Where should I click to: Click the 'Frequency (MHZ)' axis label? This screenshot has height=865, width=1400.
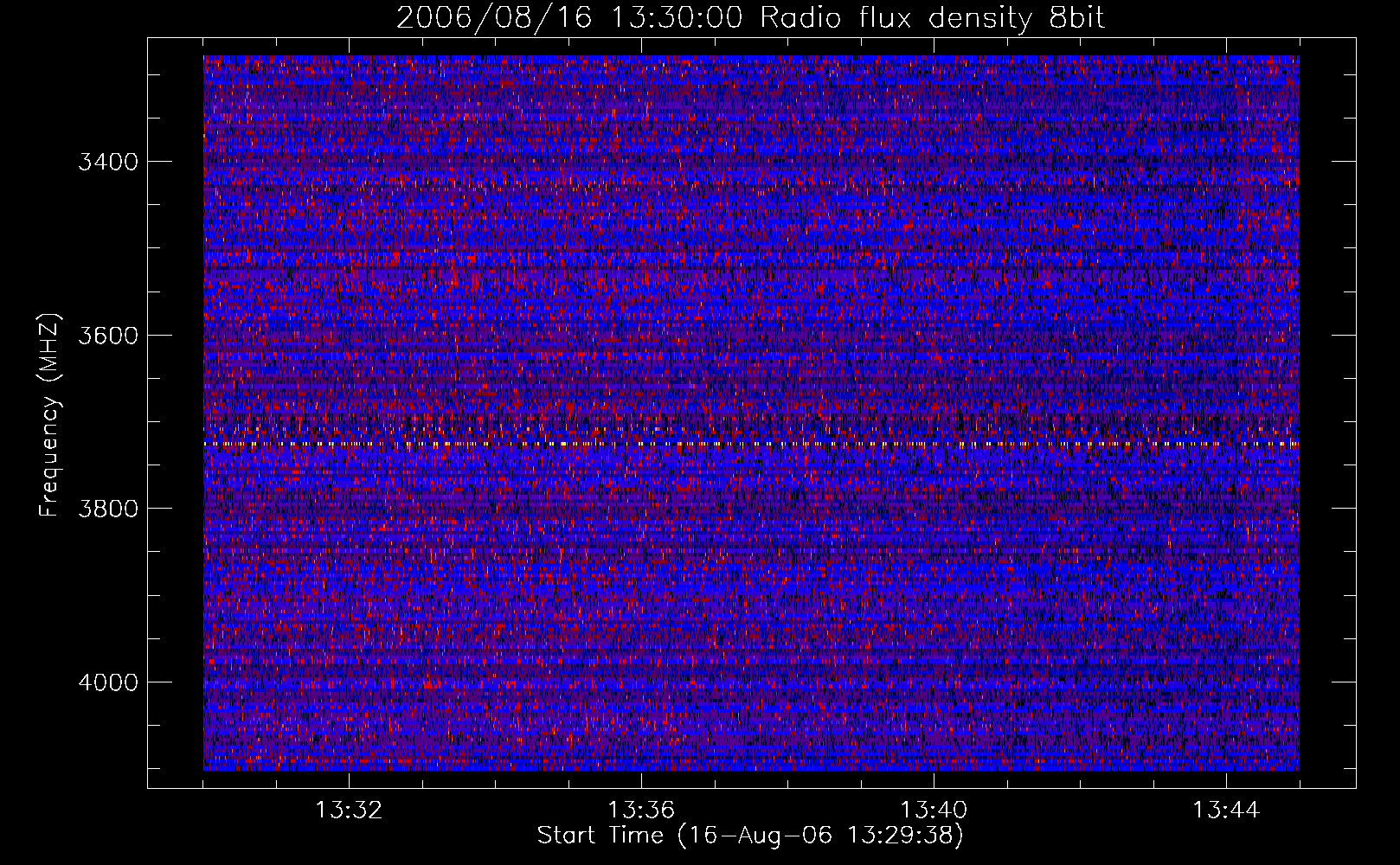50,415
